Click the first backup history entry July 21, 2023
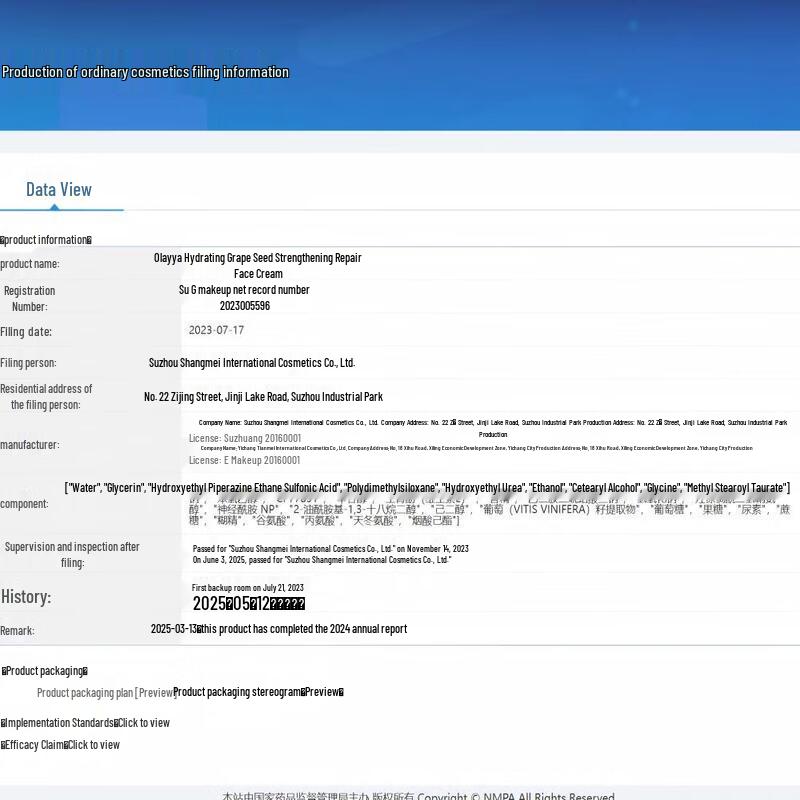The width and height of the screenshot is (800, 800). coord(248,588)
